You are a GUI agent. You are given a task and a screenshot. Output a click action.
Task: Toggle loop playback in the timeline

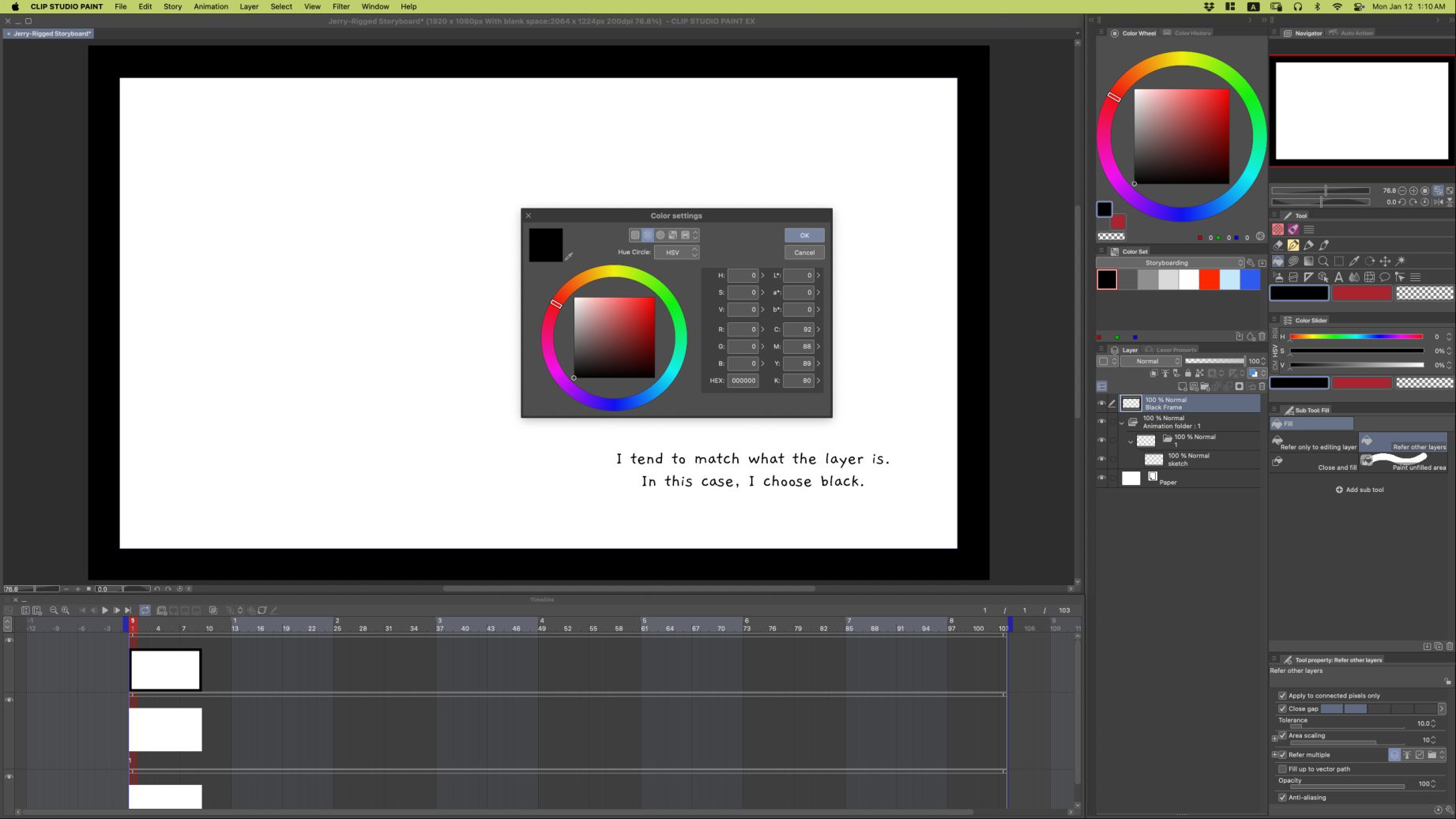pyautogui.click(x=145, y=610)
